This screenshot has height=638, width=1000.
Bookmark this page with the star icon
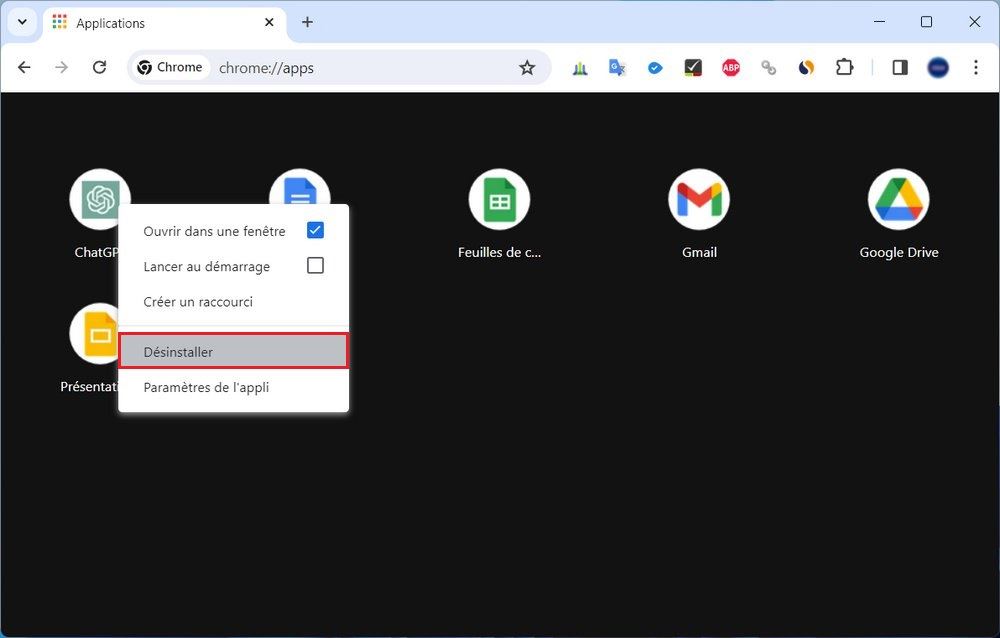click(527, 68)
